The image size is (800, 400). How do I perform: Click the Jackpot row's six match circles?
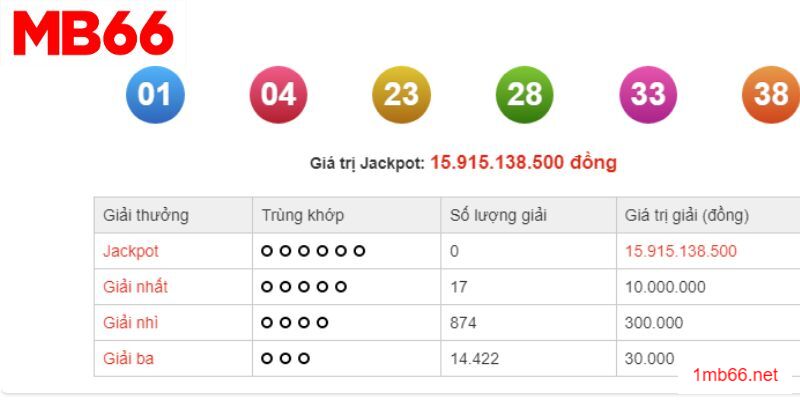click(x=313, y=251)
